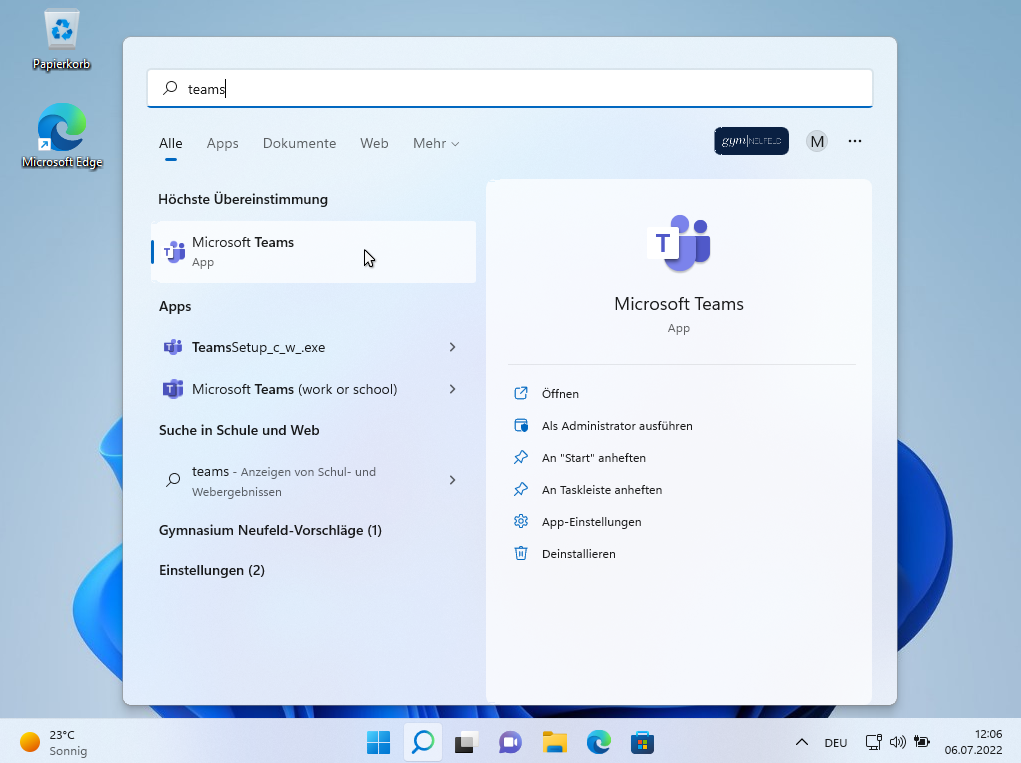Click the Windows Start button
1021x763 pixels.
click(x=378, y=742)
